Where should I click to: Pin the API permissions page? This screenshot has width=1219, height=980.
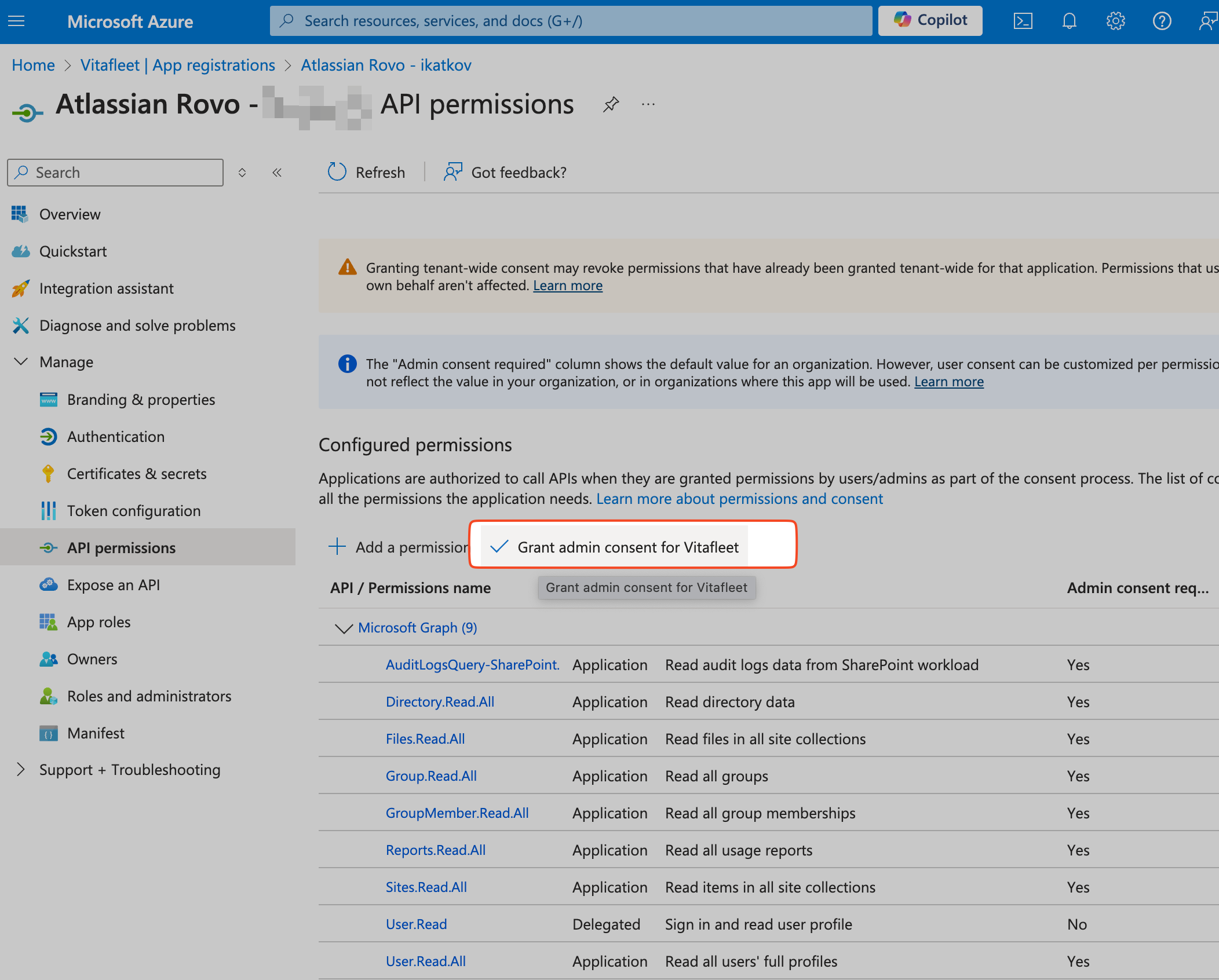pyautogui.click(x=611, y=105)
